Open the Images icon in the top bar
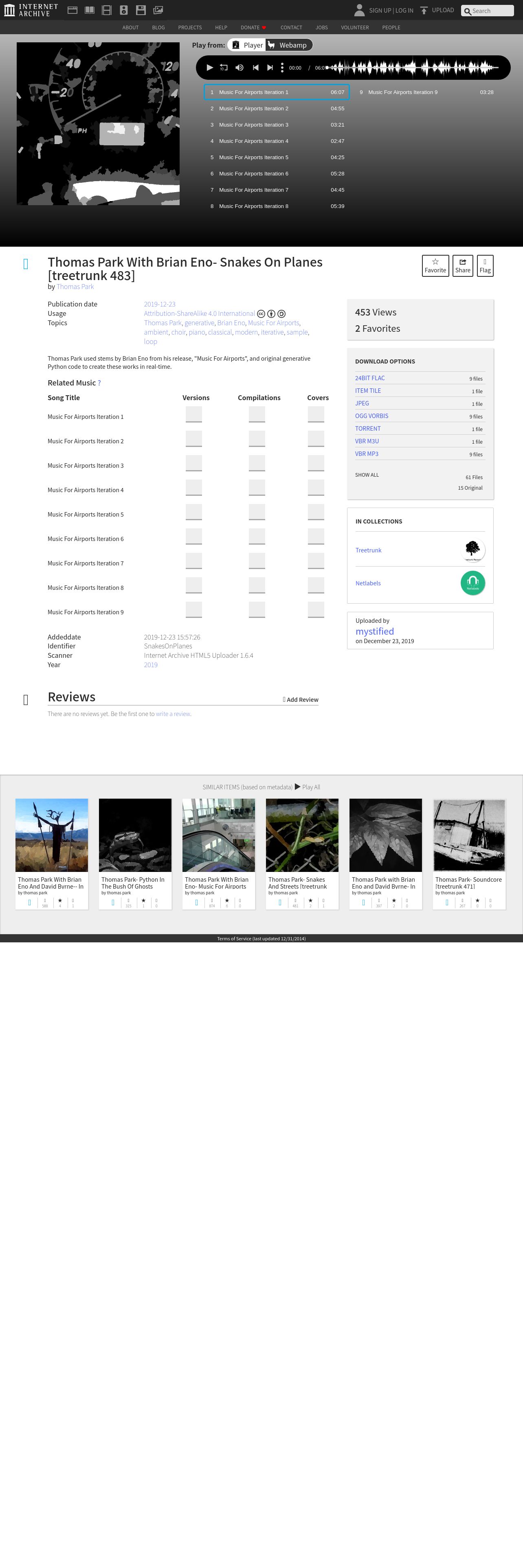Screen dimensions: 523x1568 tap(158, 10)
